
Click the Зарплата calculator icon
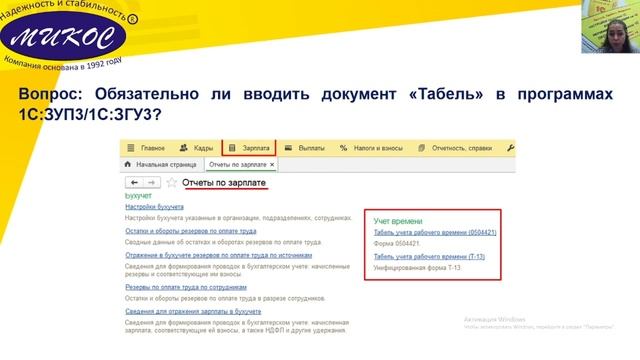[232, 148]
